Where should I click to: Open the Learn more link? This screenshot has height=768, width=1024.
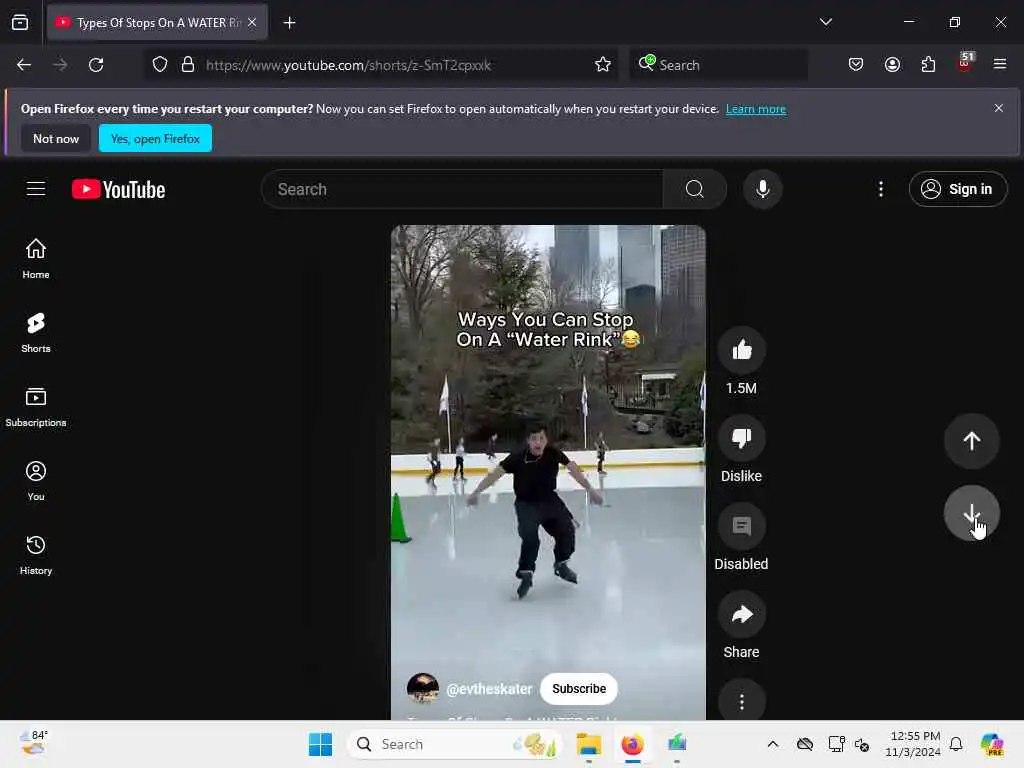[x=756, y=109]
